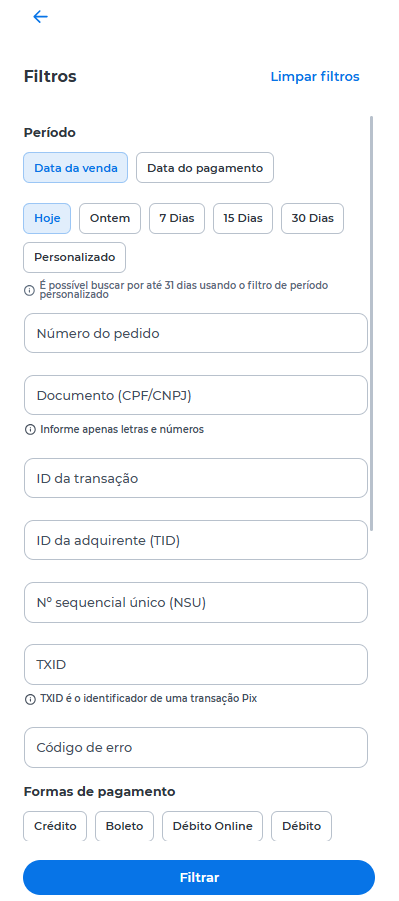Choose the Ontem period chip
The image size is (399, 901).
point(110,218)
